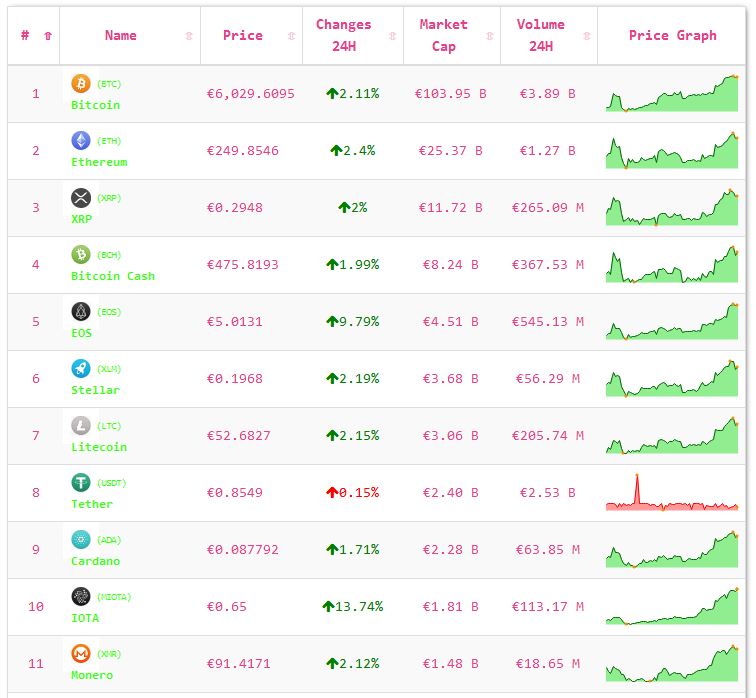Screen dimensions: 756x698
Task: Click the Cardano logo icon
Action: pyautogui.click(x=81, y=540)
